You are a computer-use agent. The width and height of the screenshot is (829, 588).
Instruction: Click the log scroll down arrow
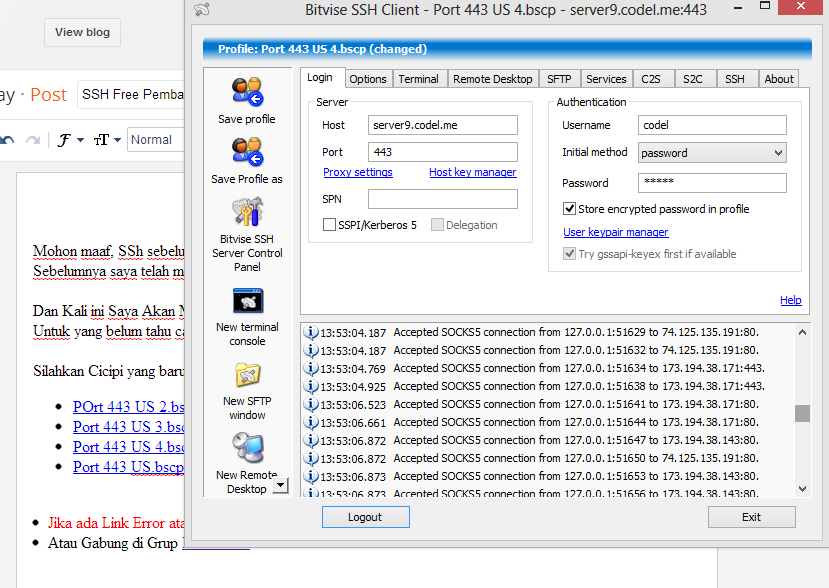(x=802, y=489)
